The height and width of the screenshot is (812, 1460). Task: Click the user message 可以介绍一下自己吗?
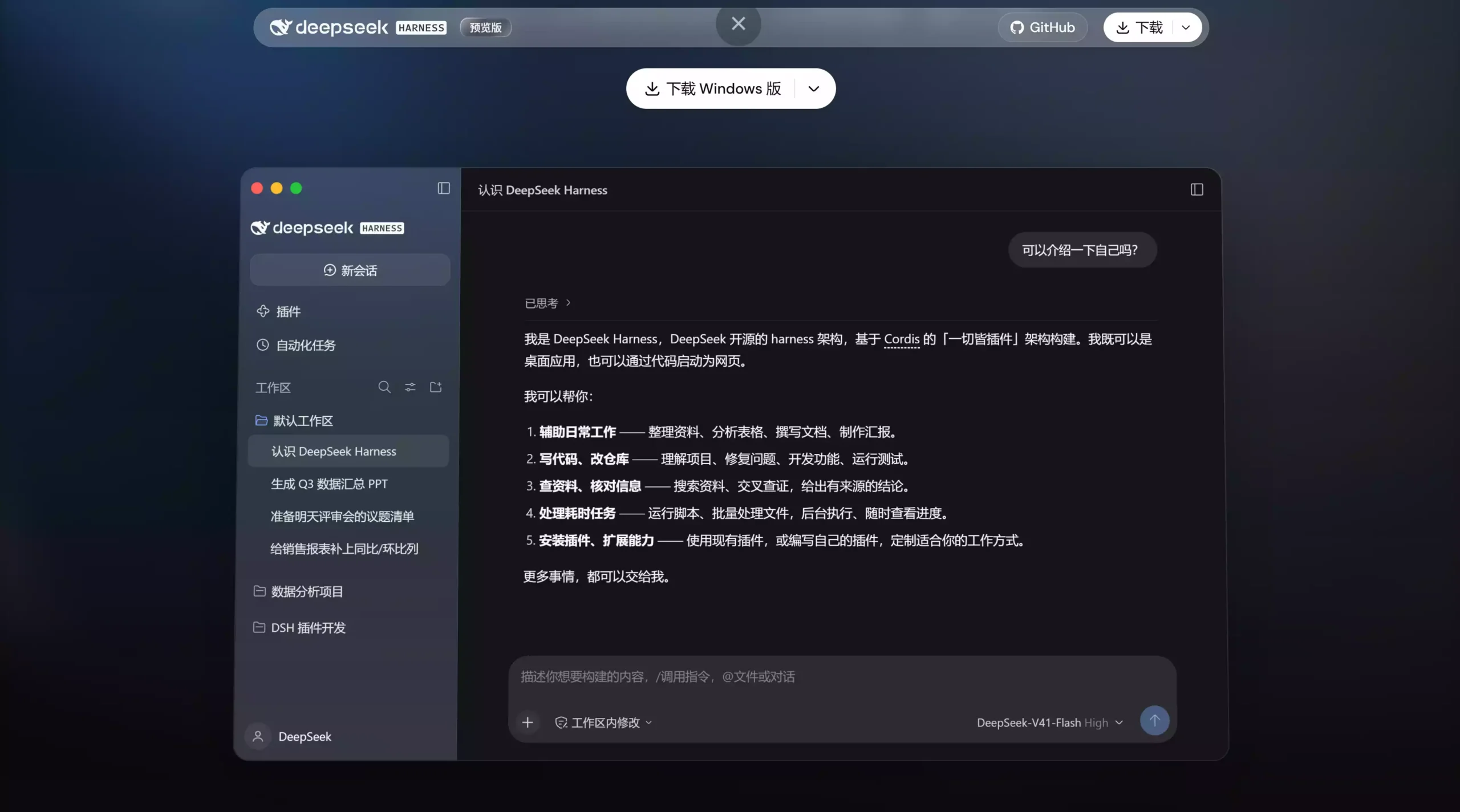coord(1082,250)
